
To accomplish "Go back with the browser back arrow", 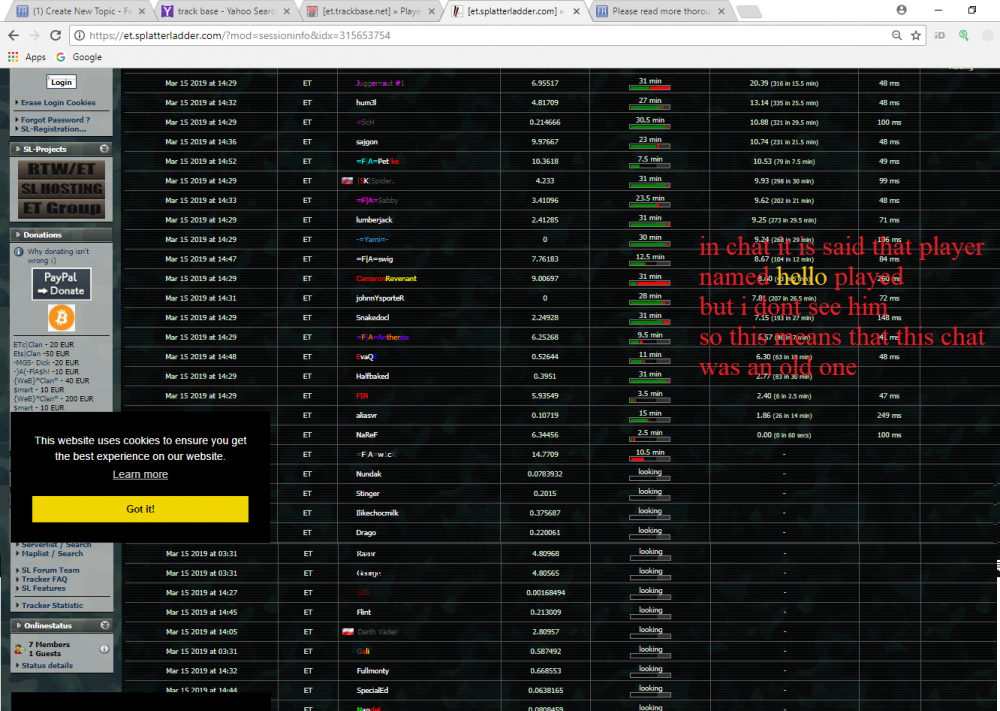I will tap(13, 35).
